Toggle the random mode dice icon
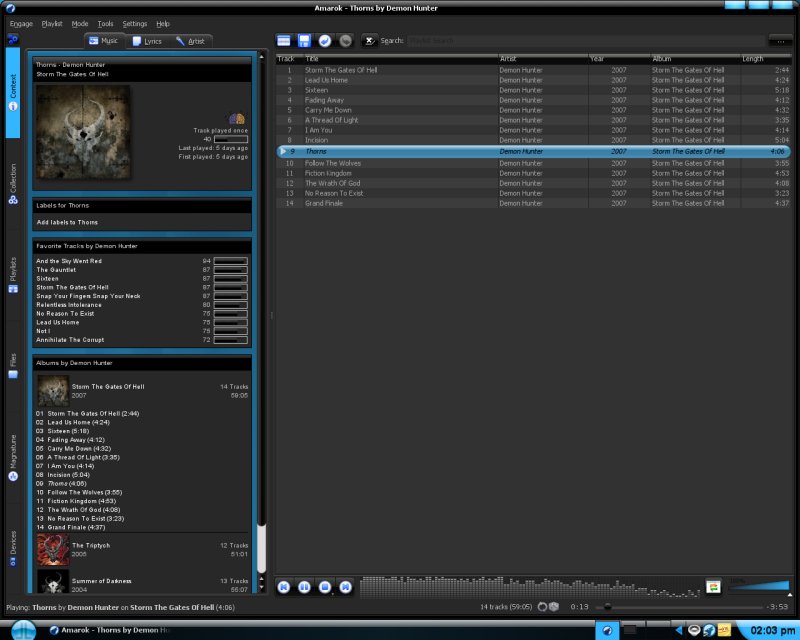Viewport: 800px width, 640px height. tap(554, 607)
